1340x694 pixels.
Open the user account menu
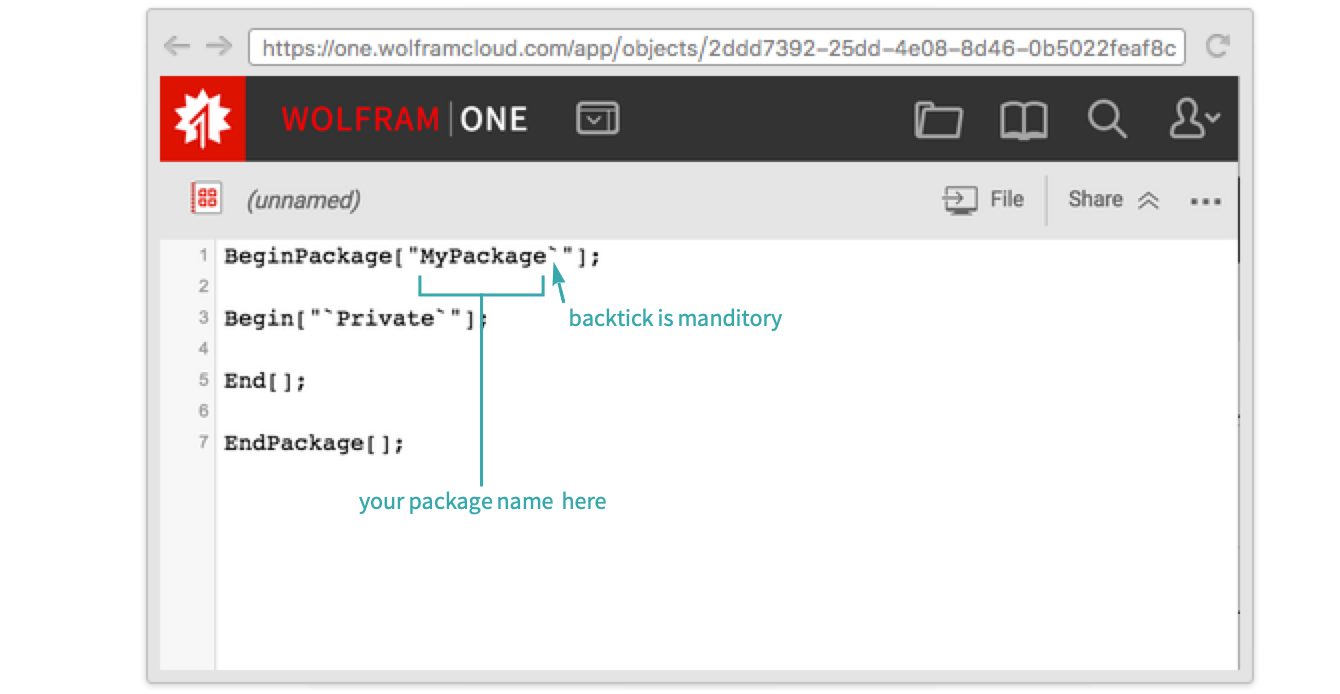click(x=1194, y=119)
